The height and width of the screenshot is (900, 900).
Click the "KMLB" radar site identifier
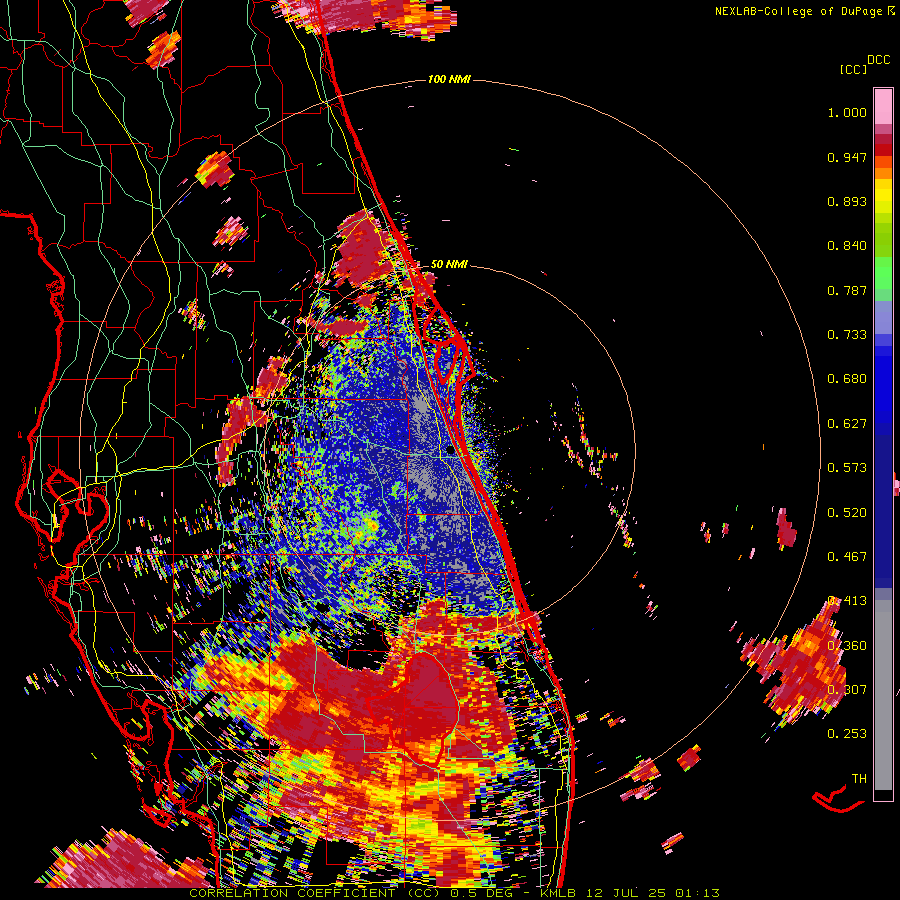tap(560, 893)
